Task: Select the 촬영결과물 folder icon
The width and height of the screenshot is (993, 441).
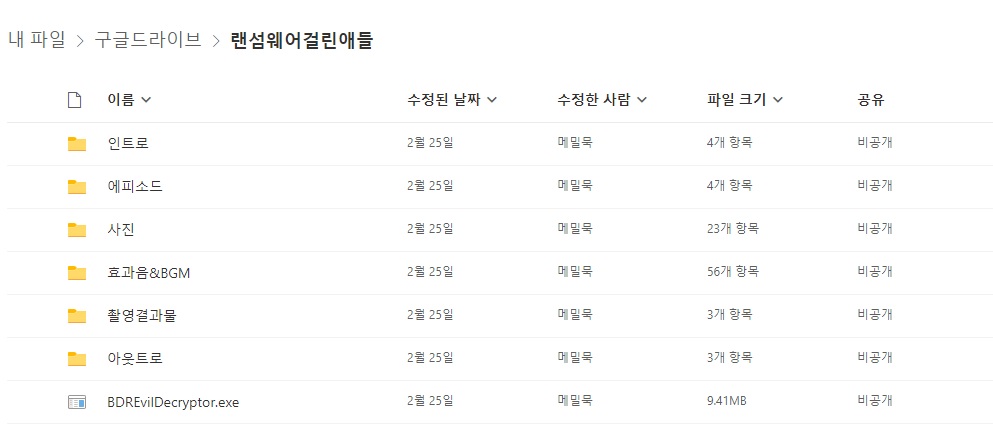Action: pos(77,316)
